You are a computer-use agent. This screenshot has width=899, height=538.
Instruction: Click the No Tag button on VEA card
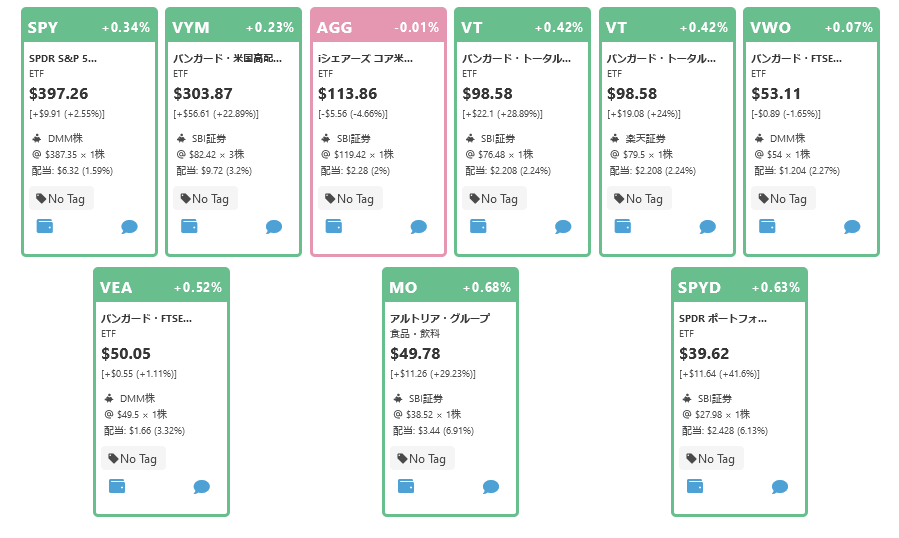pyautogui.click(x=133, y=458)
